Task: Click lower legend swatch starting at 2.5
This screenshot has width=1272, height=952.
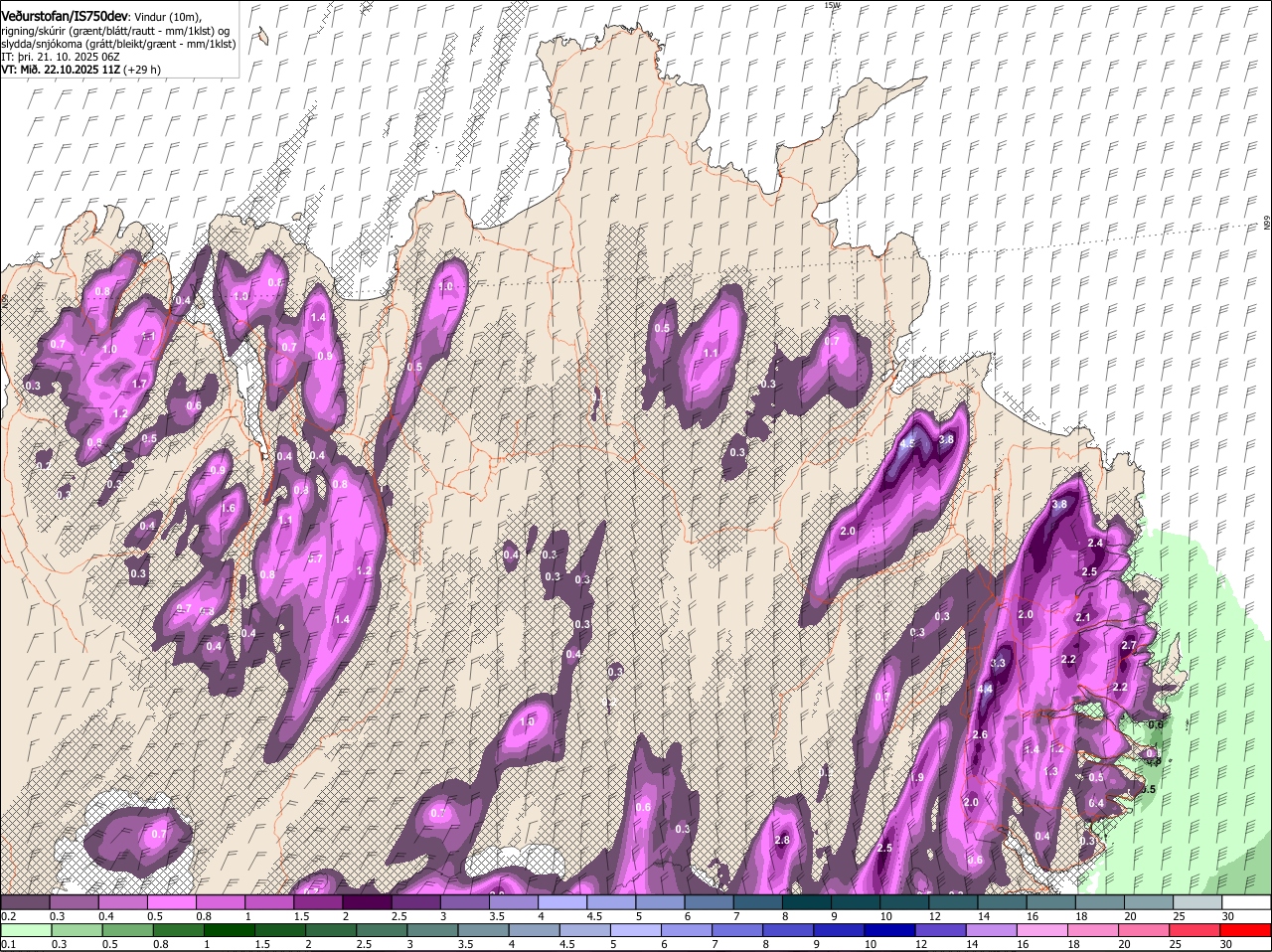Action: coord(383,930)
